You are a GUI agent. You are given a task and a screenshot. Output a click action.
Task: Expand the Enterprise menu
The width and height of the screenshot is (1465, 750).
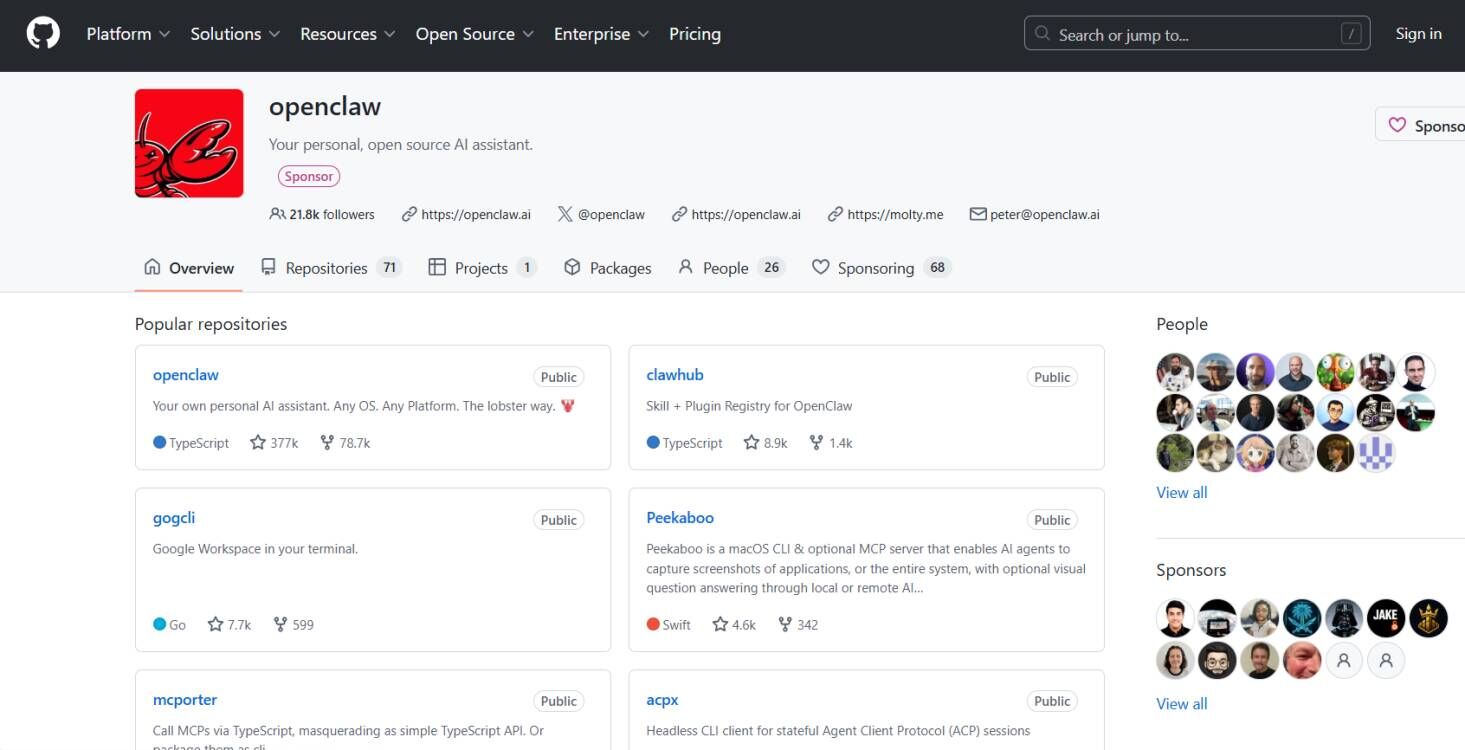[602, 34]
